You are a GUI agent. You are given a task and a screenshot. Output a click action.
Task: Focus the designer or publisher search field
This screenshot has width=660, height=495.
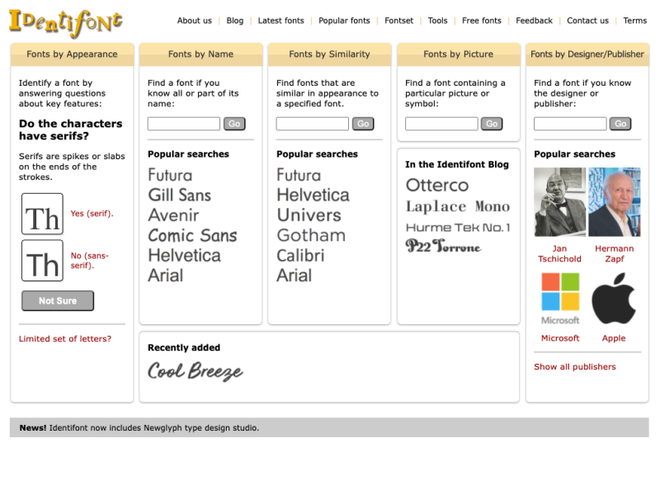(x=570, y=124)
